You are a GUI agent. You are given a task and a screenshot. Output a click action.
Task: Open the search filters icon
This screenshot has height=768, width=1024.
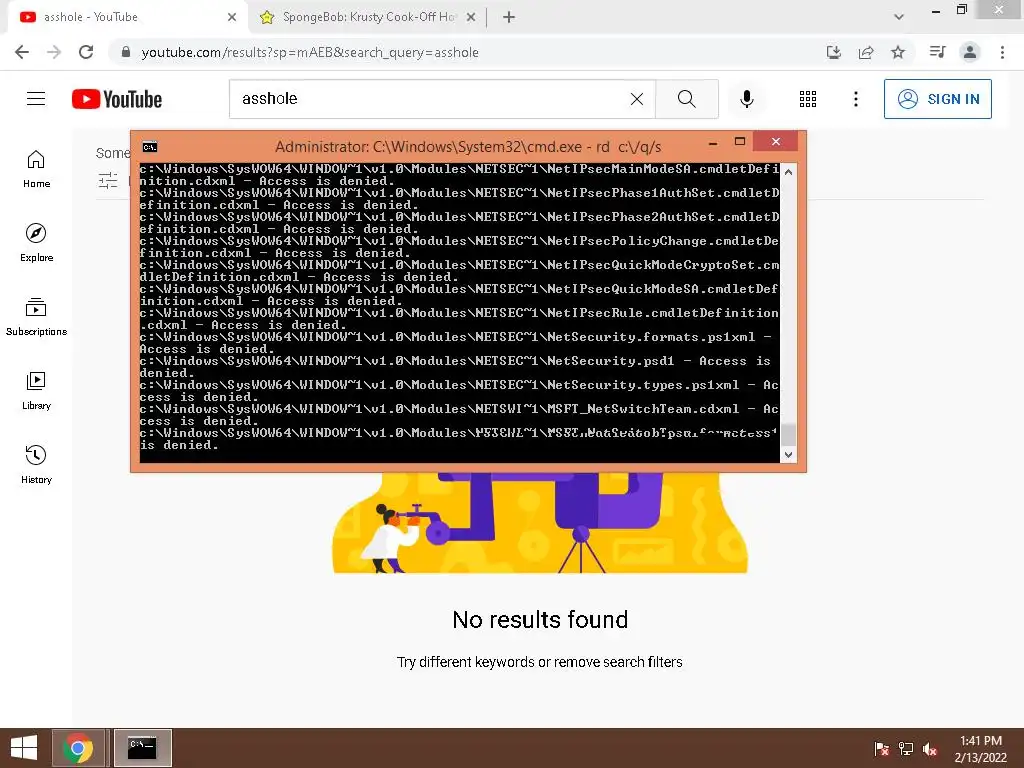click(108, 180)
